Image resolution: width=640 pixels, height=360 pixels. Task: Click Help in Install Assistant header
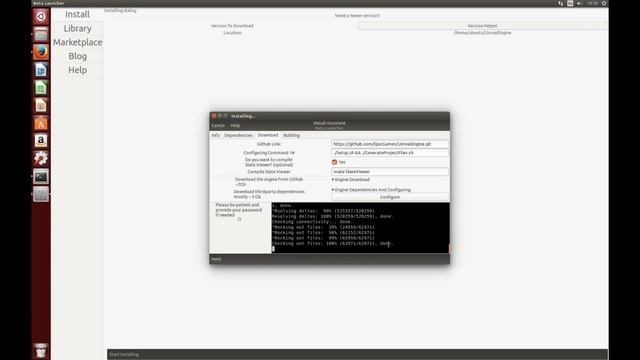click(235, 125)
